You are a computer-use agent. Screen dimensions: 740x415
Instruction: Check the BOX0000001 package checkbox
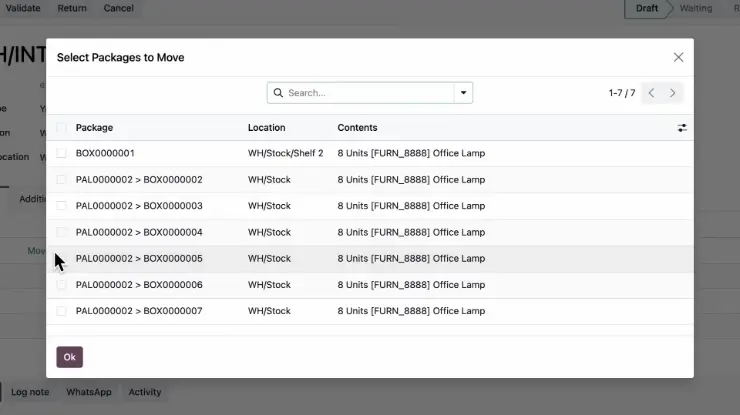click(x=61, y=153)
